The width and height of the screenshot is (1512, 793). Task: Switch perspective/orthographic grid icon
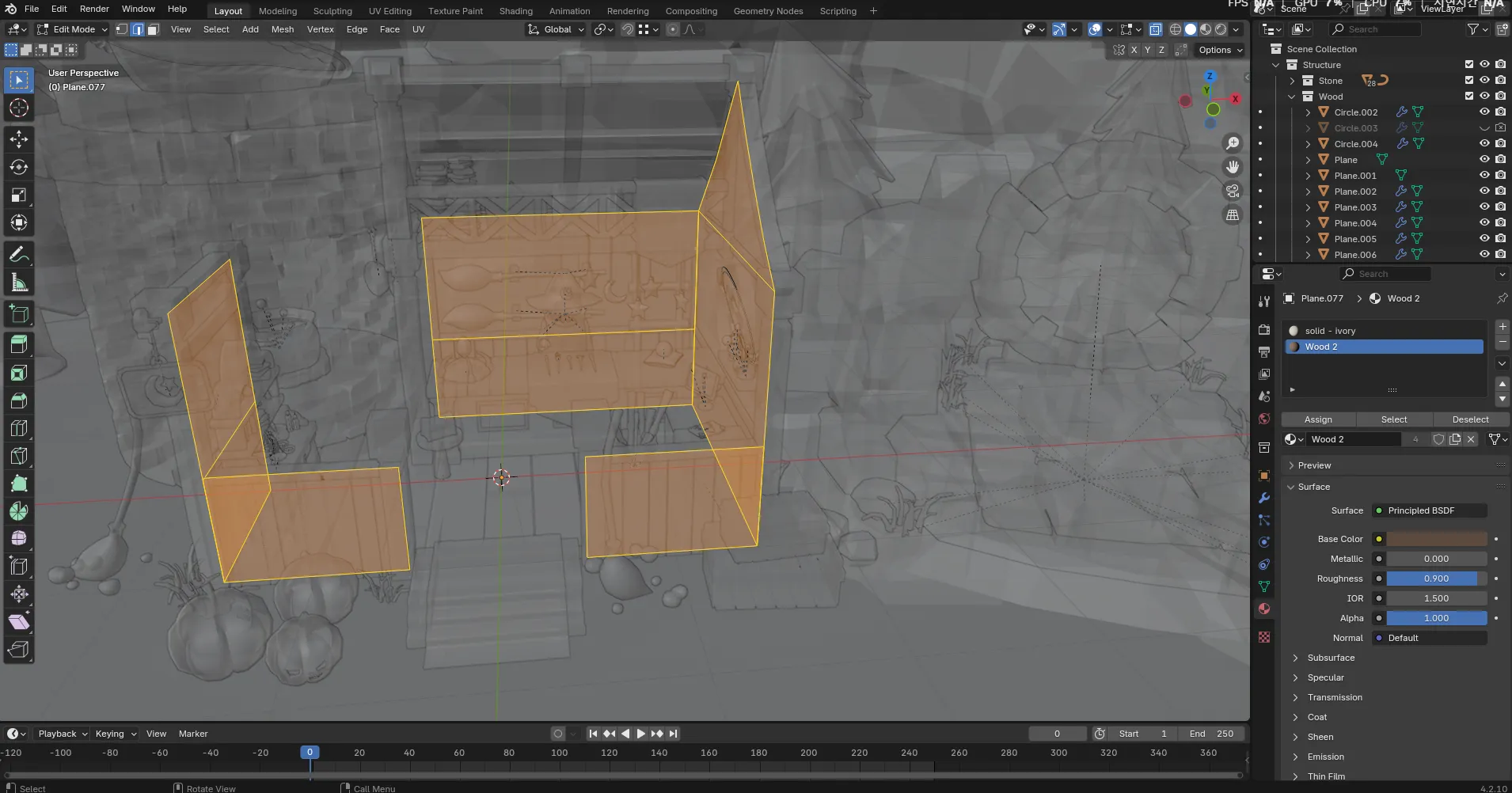click(x=1233, y=214)
